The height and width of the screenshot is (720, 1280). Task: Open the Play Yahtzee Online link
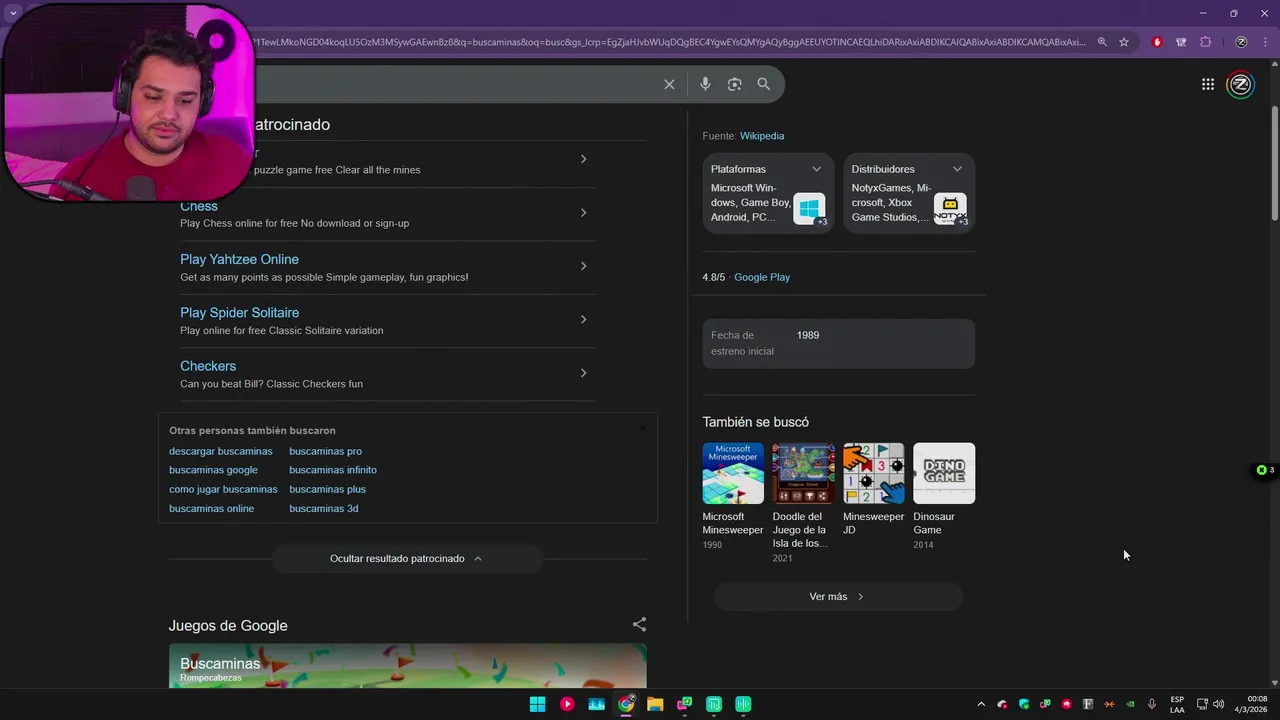239,259
